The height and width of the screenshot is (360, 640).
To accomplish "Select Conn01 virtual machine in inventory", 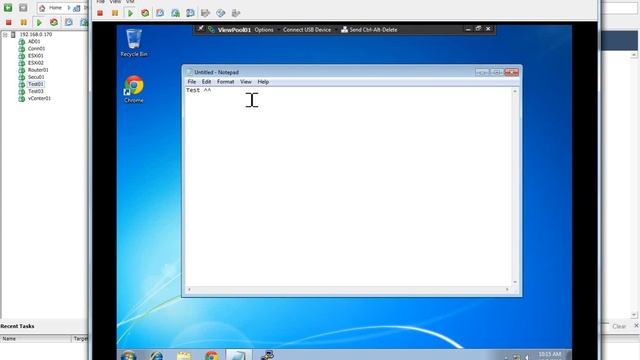I will (36, 49).
